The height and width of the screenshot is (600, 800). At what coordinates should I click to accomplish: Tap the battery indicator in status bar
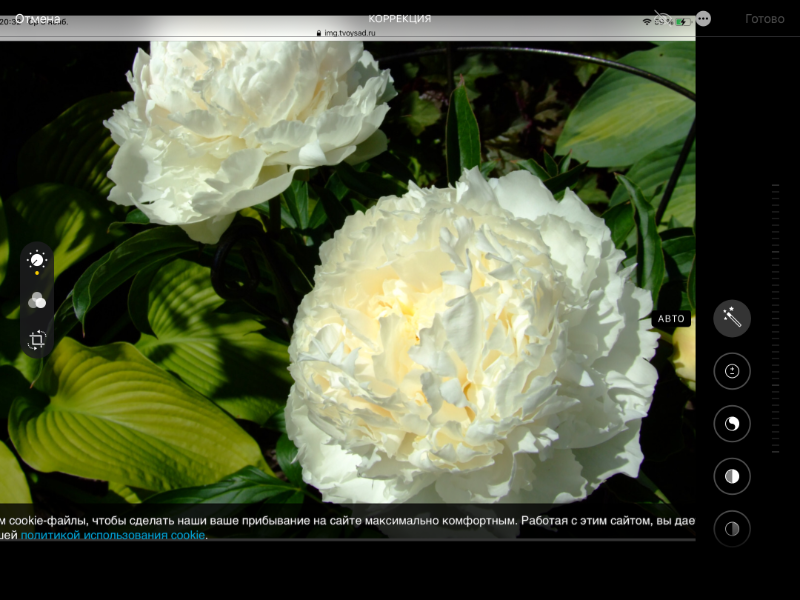coord(683,21)
